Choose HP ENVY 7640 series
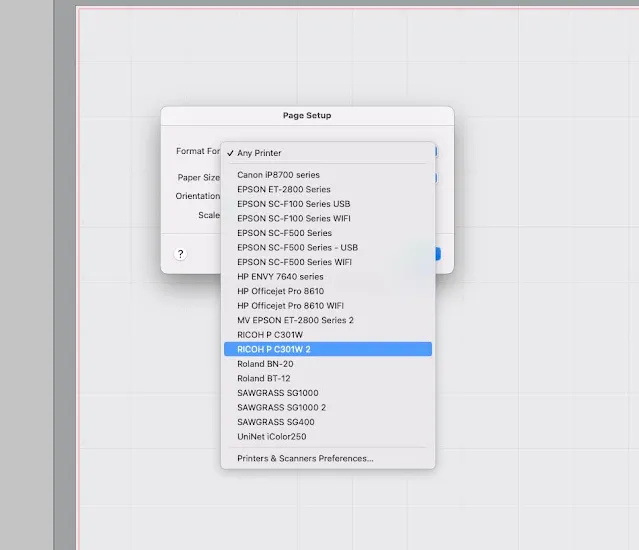Screen dimensions: 639x550 pos(328,277)
